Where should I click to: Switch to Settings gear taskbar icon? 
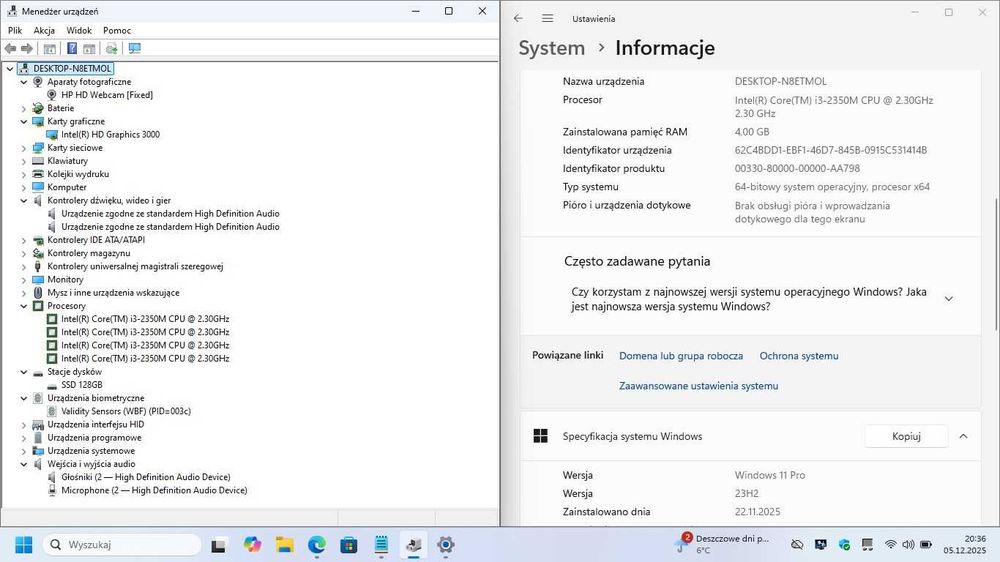pos(446,545)
